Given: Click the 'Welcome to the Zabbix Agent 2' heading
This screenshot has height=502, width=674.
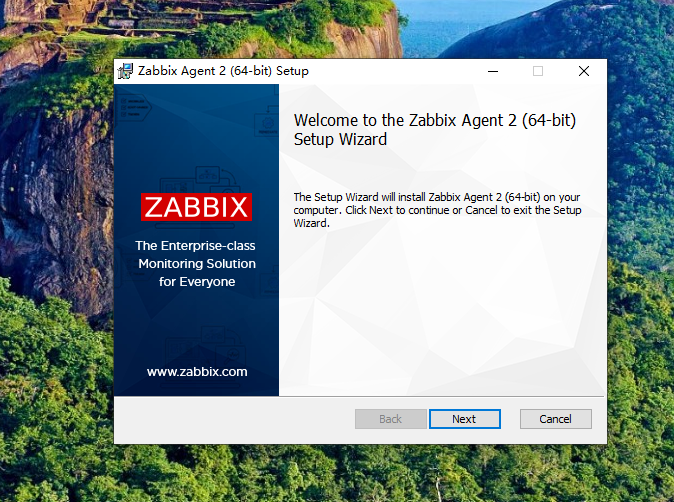Looking at the screenshot, I should [435, 120].
